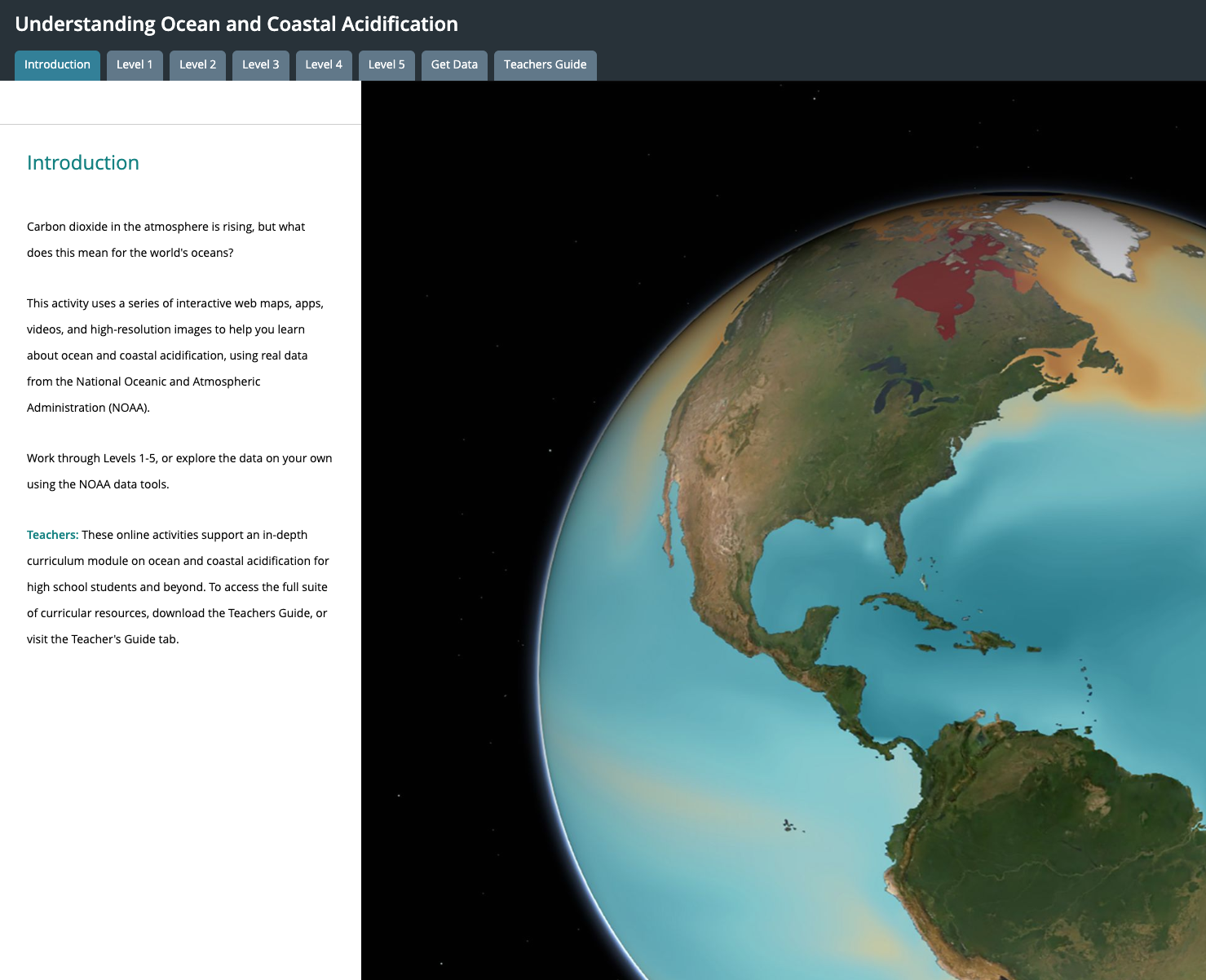Switch to the Introduction tab

coord(56,64)
